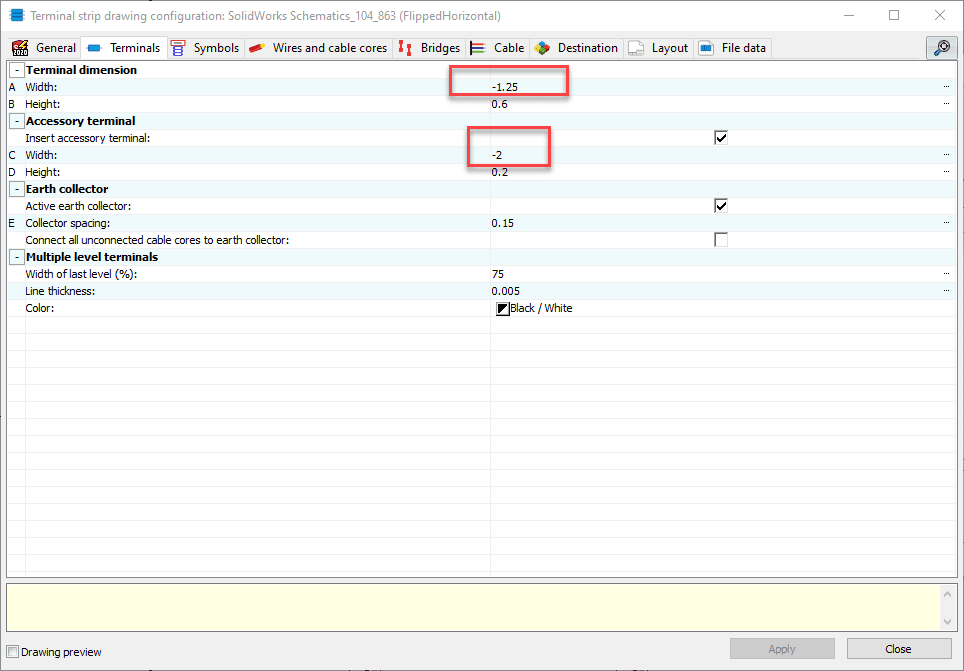Open Wires and cable cores tab
The width and height of the screenshot is (964, 671).
pyautogui.click(x=318, y=48)
